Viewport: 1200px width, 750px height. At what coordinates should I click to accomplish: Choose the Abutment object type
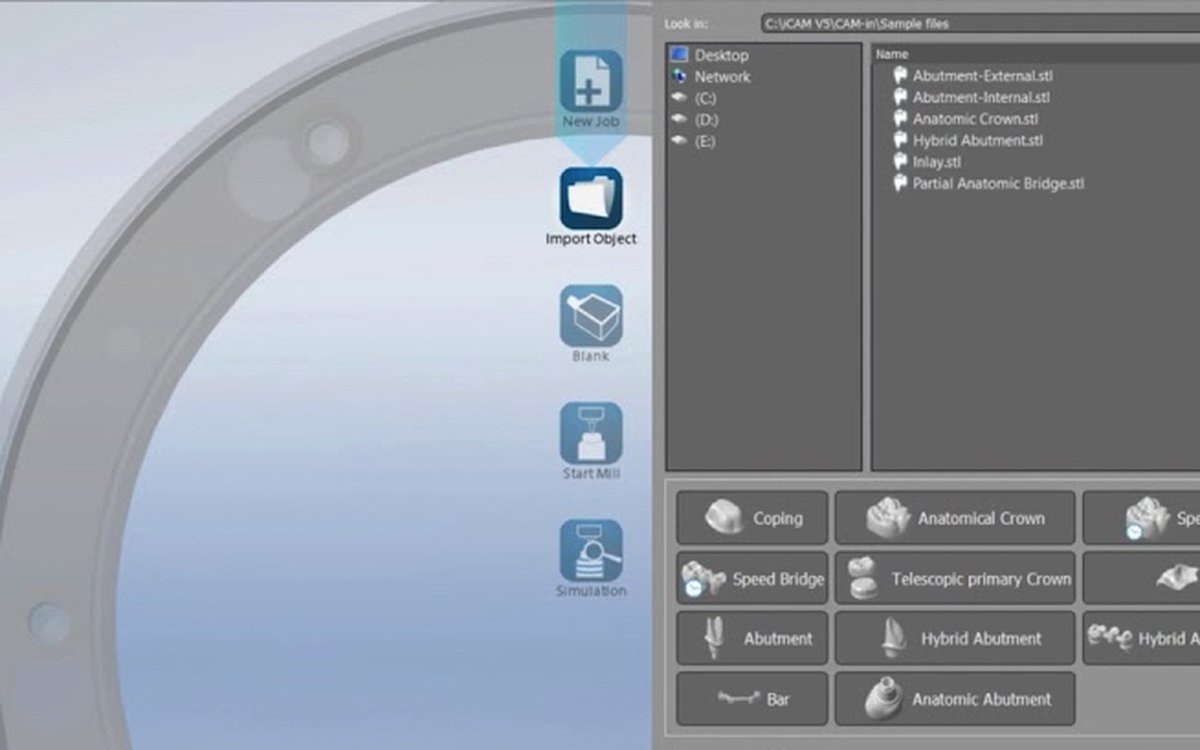(752, 638)
